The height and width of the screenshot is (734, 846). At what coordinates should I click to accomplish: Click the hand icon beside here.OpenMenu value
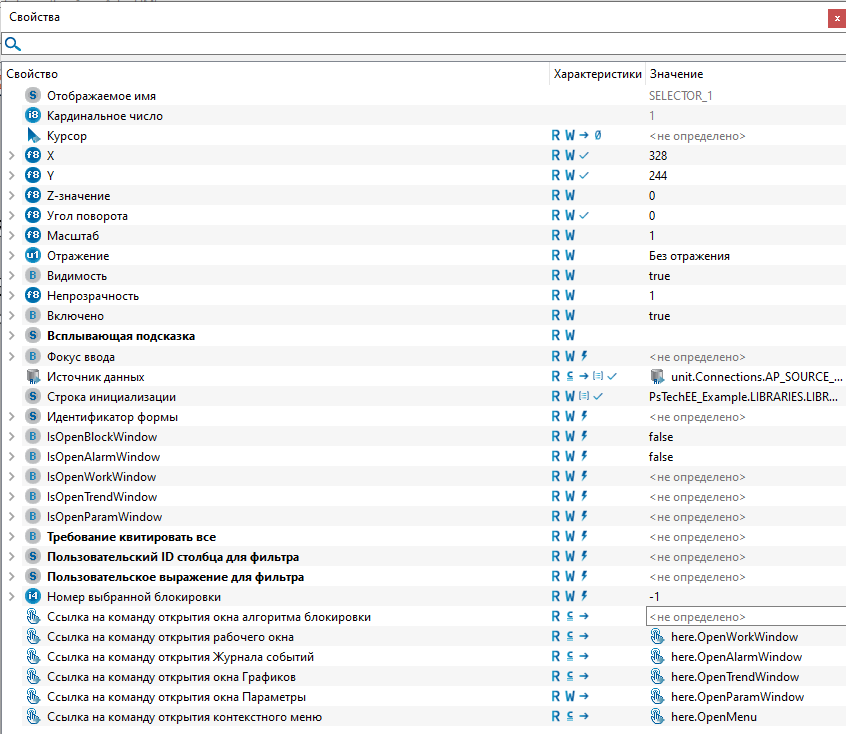[x=657, y=717]
